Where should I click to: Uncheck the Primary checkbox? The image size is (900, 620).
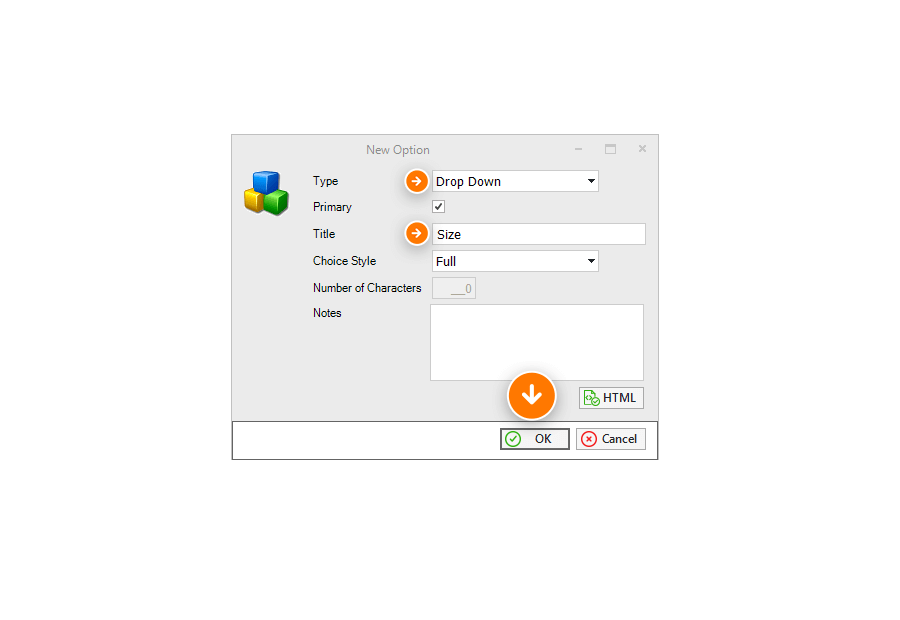pos(439,207)
